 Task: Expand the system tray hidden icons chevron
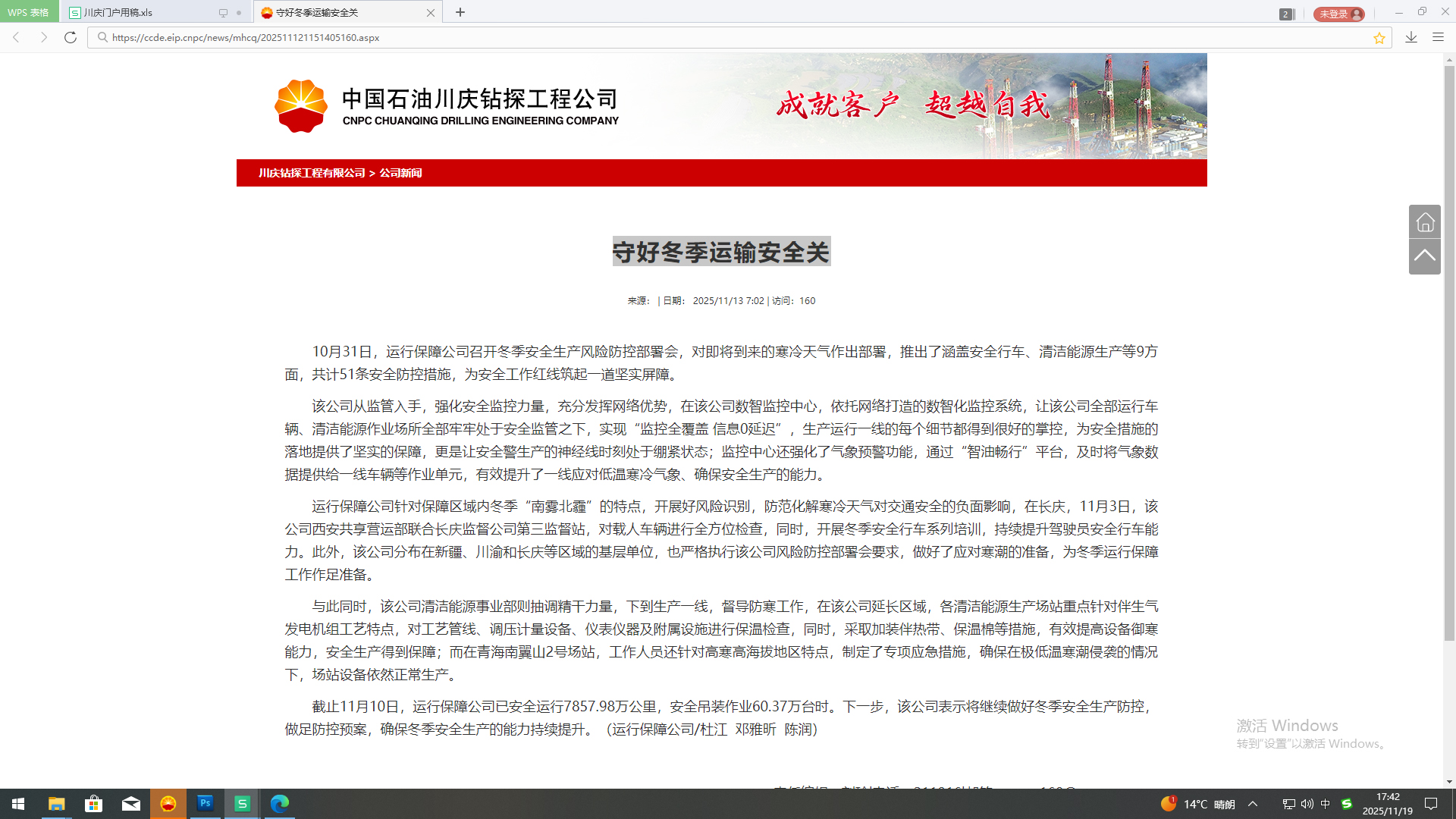coord(1253,804)
